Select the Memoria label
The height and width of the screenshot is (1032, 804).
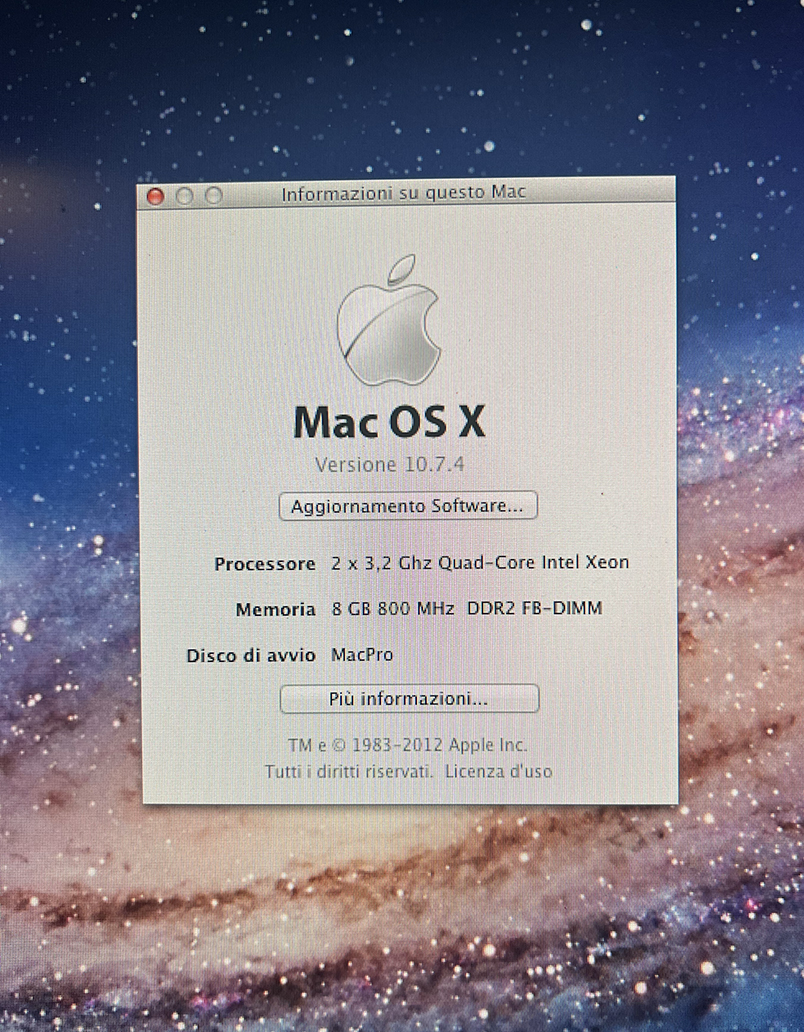275,609
